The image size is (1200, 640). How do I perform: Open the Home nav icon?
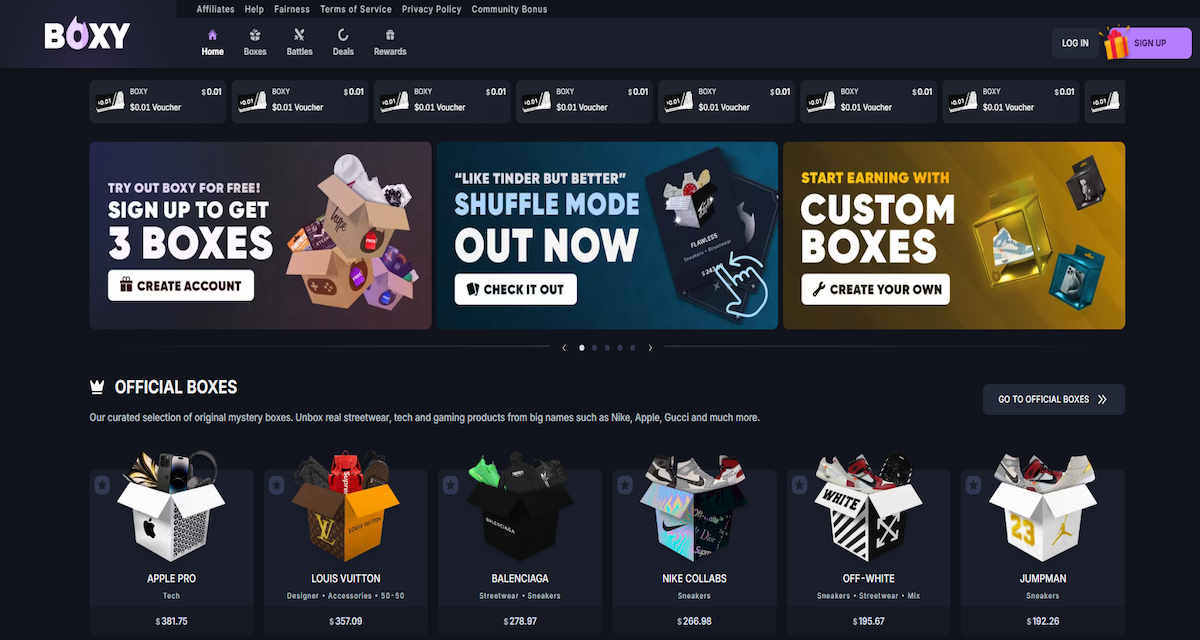click(212, 35)
